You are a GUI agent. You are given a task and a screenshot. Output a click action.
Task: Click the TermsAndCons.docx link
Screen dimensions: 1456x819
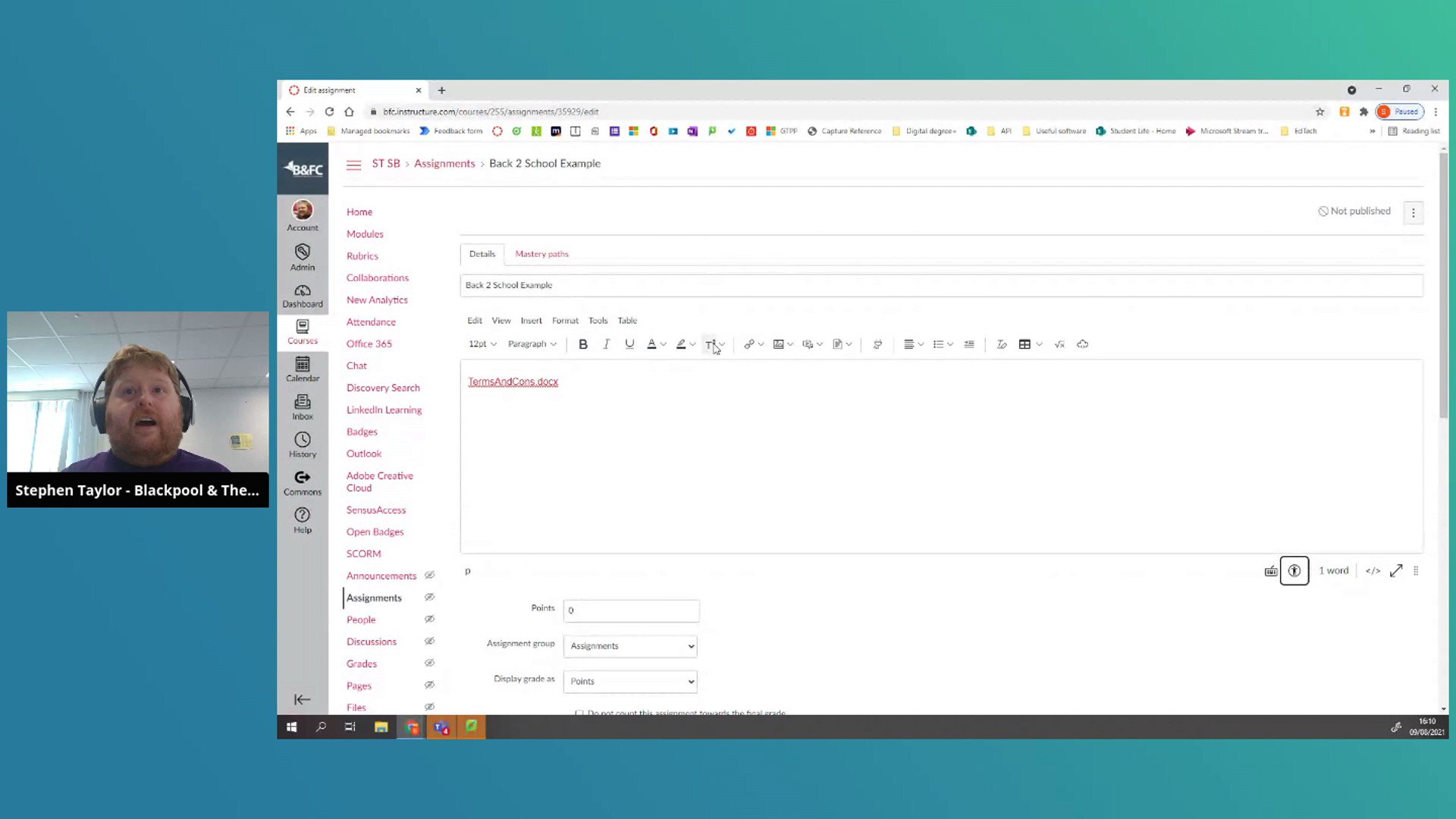pos(513,381)
